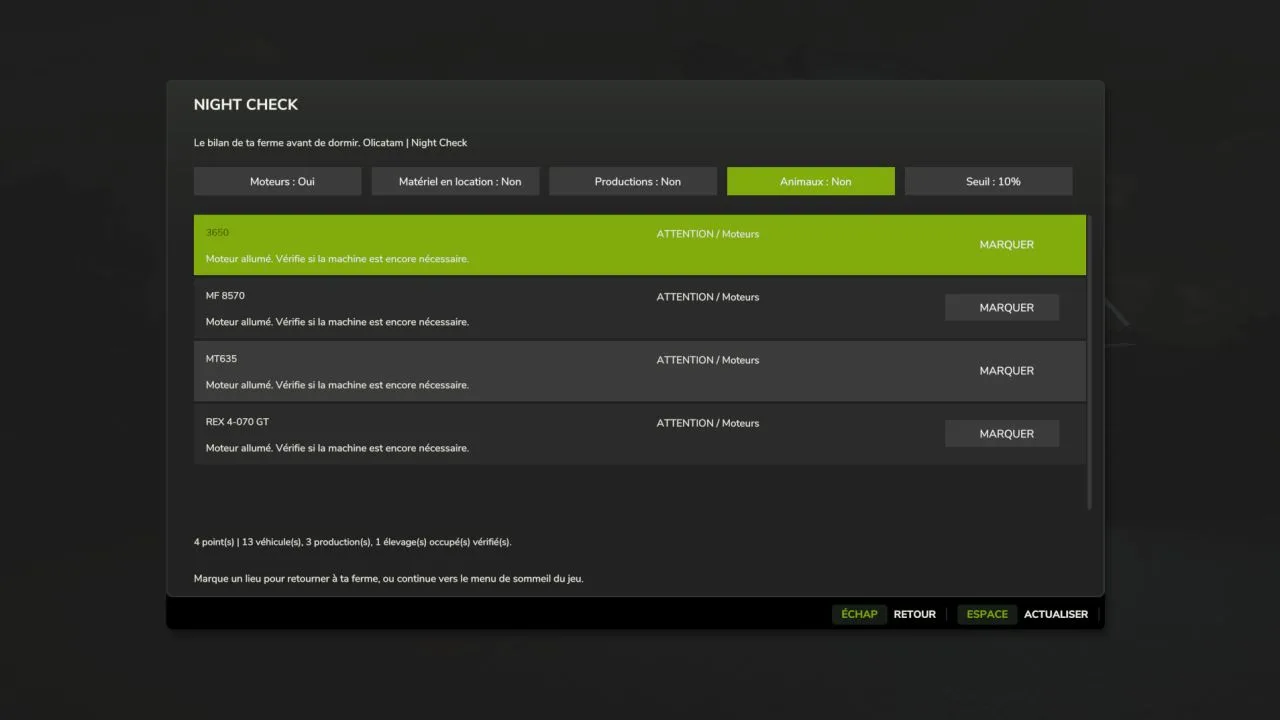The height and width of the screenshot is (720, 1280).
Task: Click the RETOUR label
Action: coord(915,614)
